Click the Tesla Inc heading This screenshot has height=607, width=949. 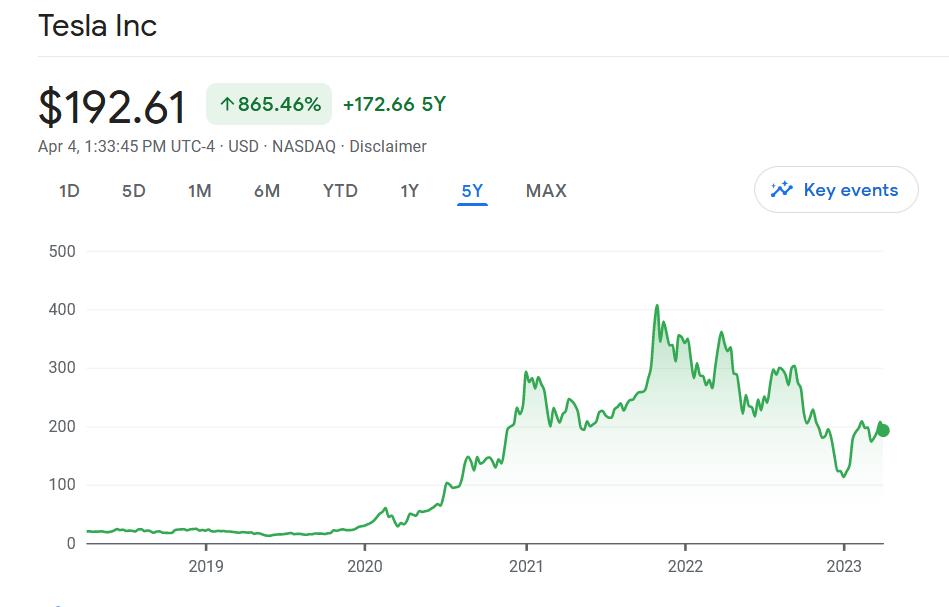[97, 26]
